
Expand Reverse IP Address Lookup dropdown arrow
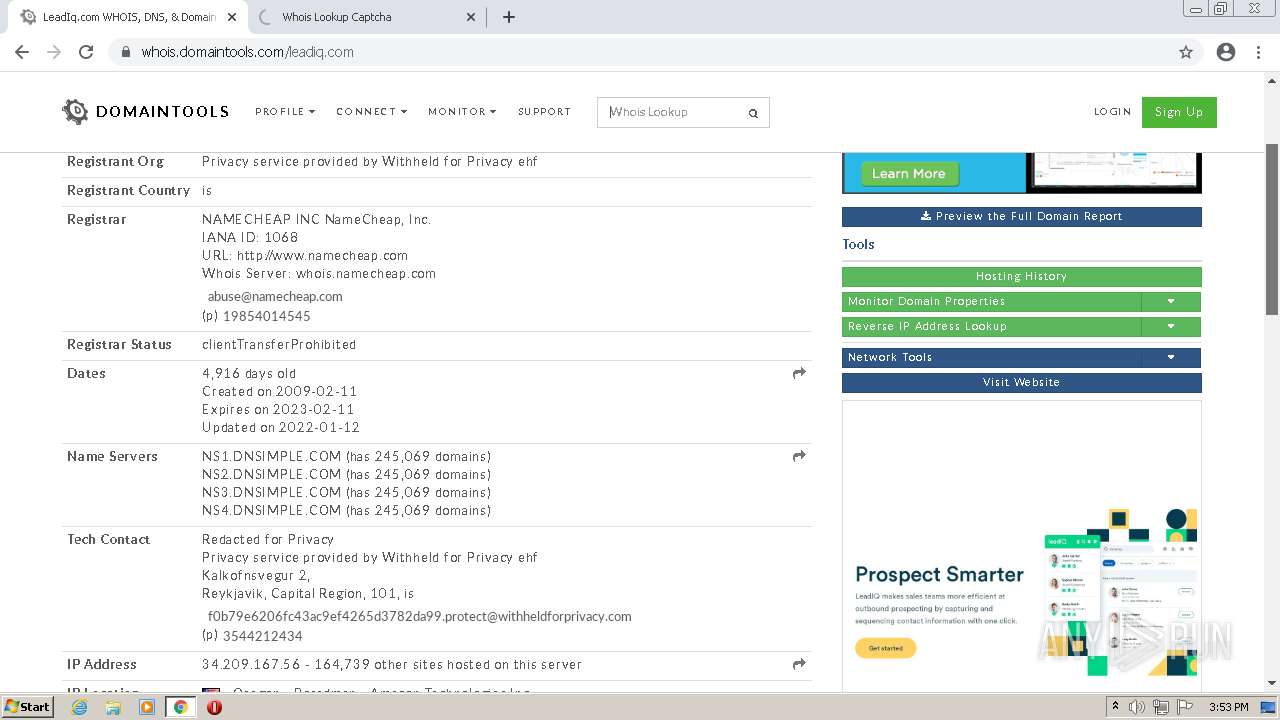coord(1171,326)
